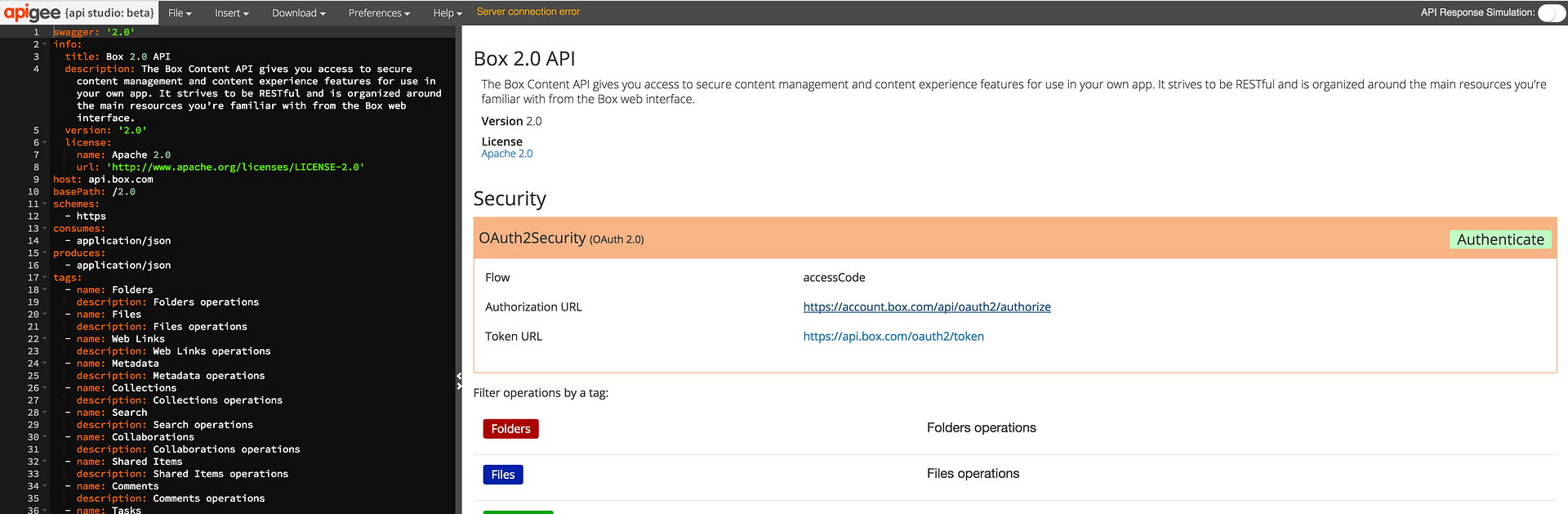Open the Preferences dropdown menu

click(379, 13)
